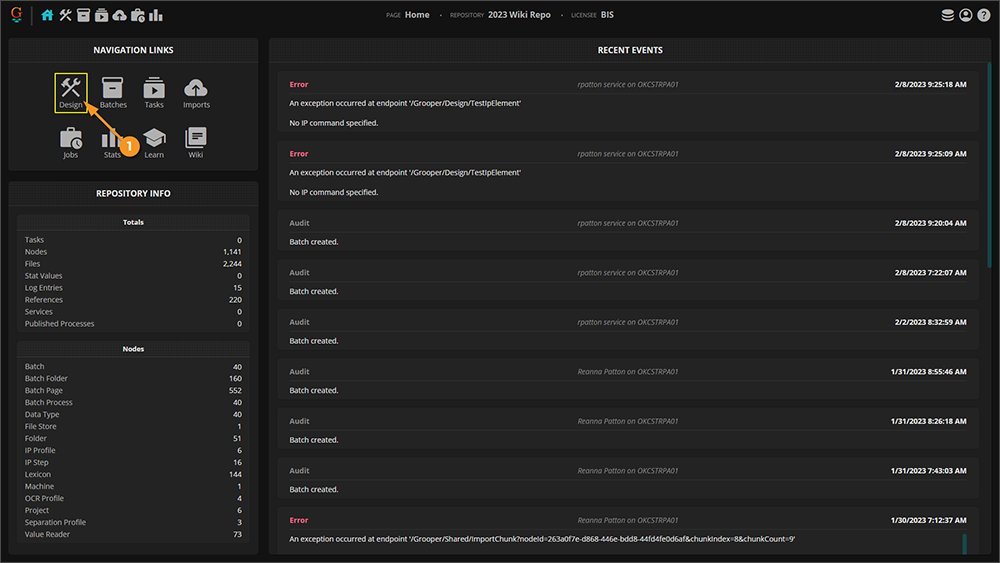Screen dimensions: 1000x563
Task: Click the Batches box icon in the top toolbar
Action: click(84, 15)
